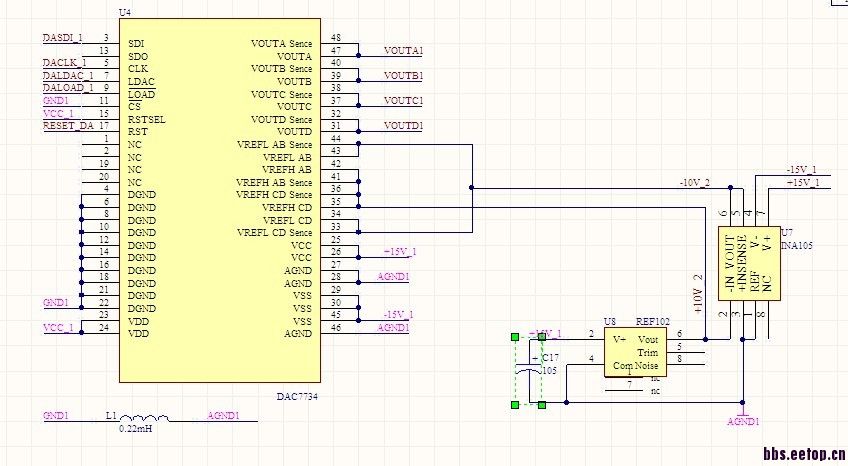Click the 0.22mH inductor value text
This screenshot has height=466, width=848.
[136, 428]
